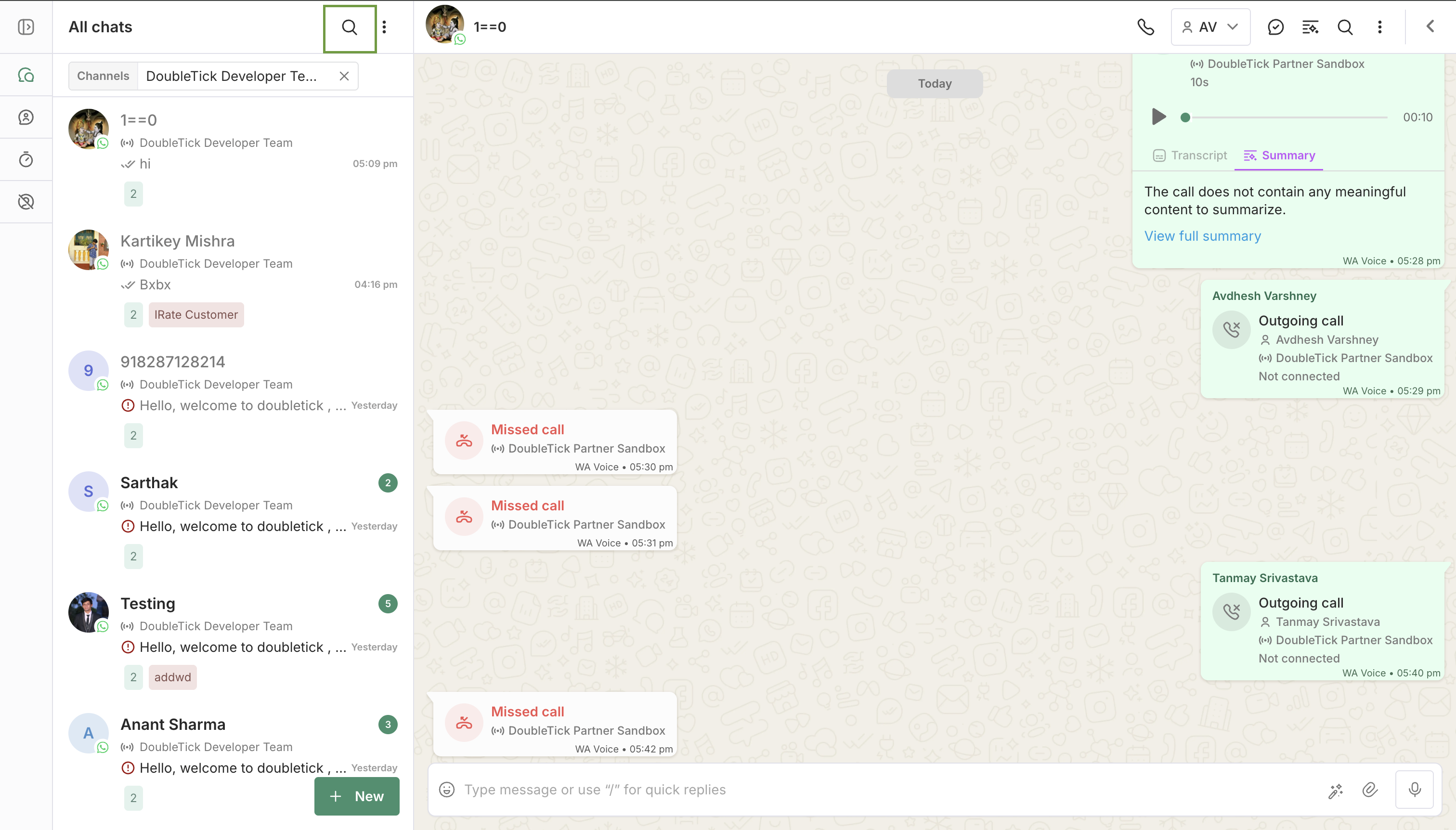Click unread badge 3 on Anant Sharma chat

pyautogui.click(x=388, y=725)
